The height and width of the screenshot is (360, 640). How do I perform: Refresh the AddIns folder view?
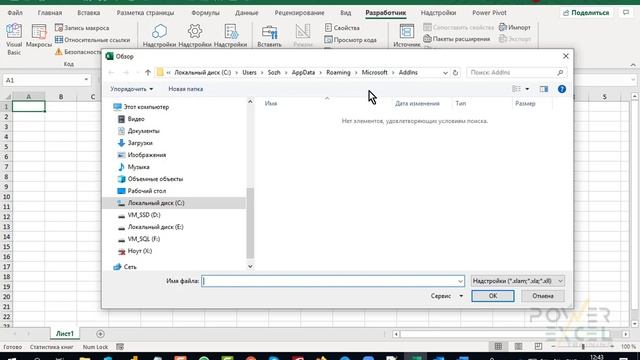coord(456,73)
